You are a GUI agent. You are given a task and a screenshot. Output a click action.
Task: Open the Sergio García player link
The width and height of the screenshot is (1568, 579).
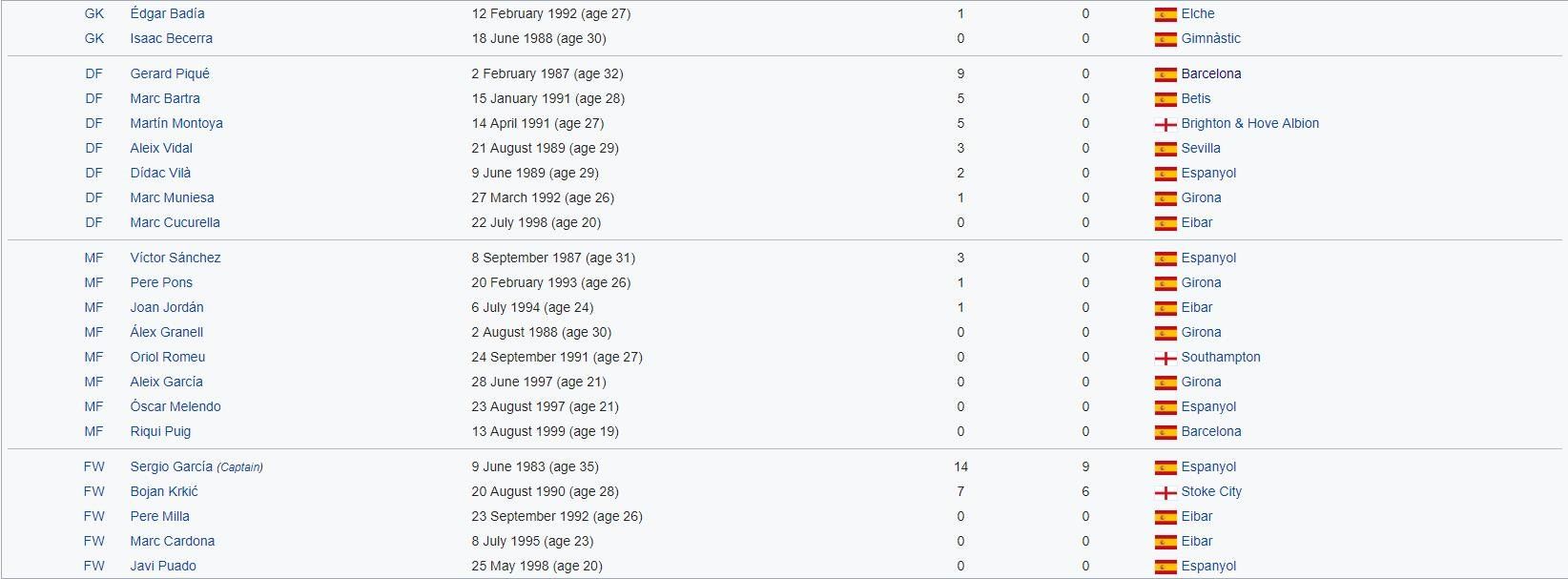(x=171, y=466)
